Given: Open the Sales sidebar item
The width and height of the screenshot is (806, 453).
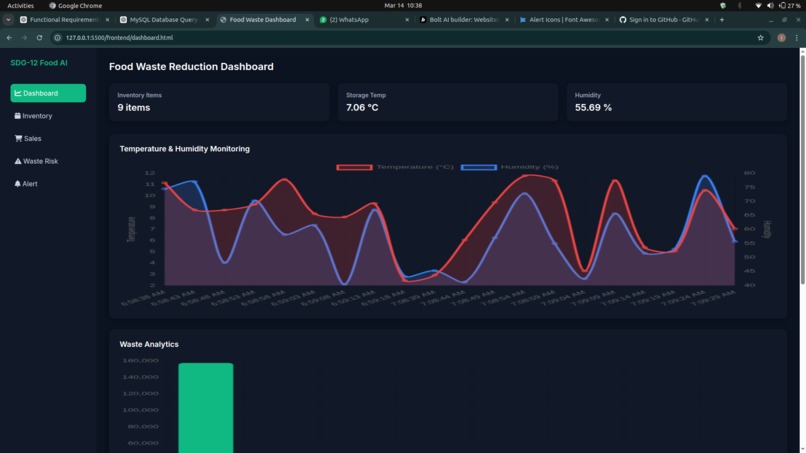Looking at the screenshot, I should click(x=48, y=138).
